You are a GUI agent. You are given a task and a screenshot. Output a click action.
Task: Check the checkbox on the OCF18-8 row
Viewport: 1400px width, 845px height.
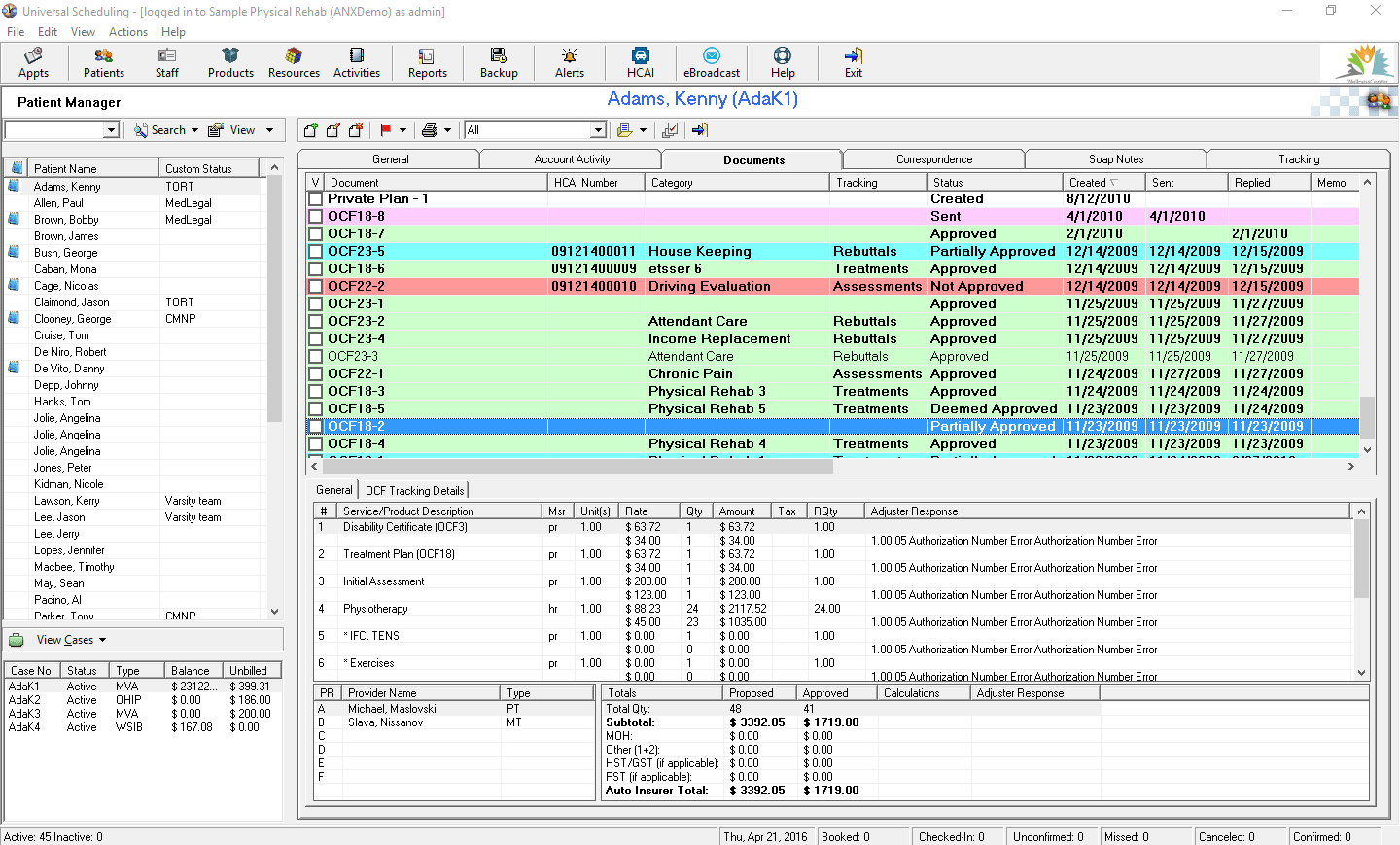(314, 216)
